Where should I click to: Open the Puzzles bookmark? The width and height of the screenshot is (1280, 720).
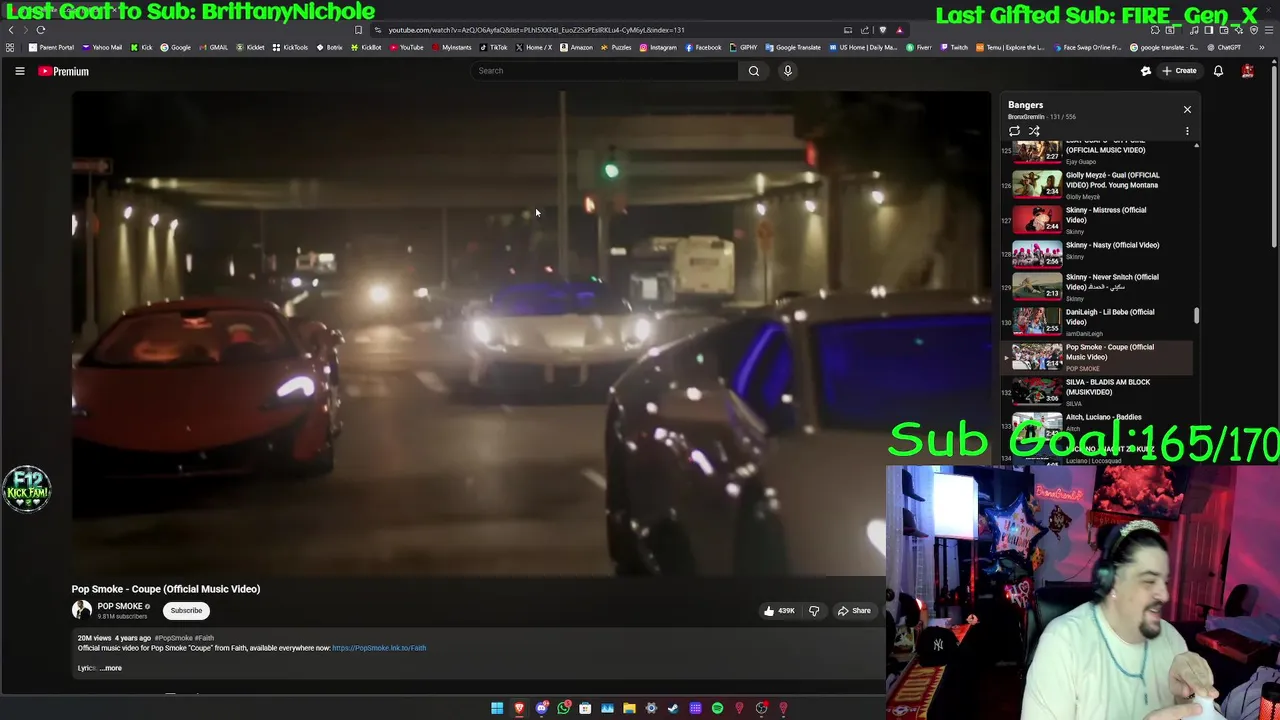point(616,47)
